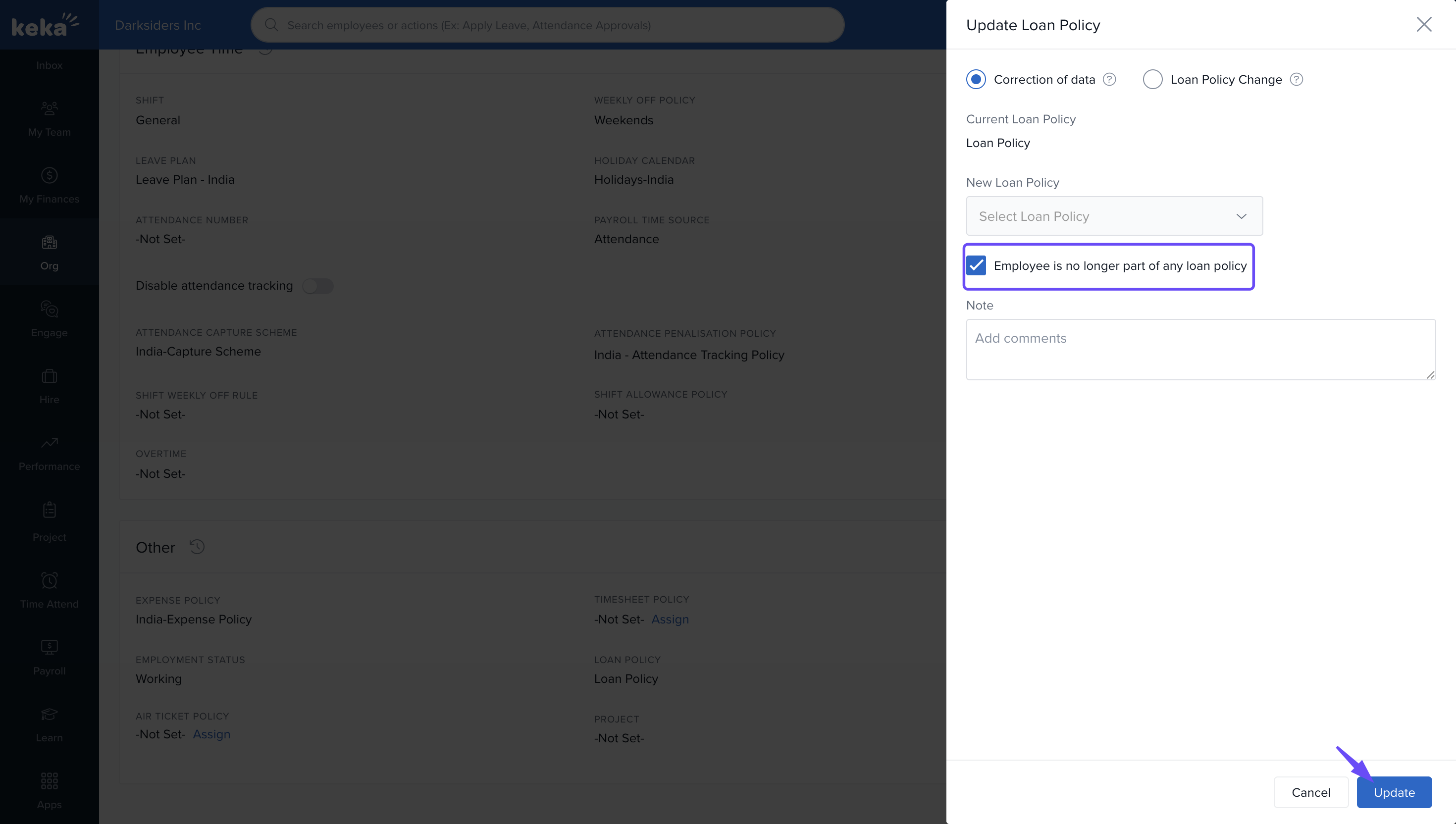Click the Cancel button
The image size is (1456, 824).
[x=1310, y=792]
